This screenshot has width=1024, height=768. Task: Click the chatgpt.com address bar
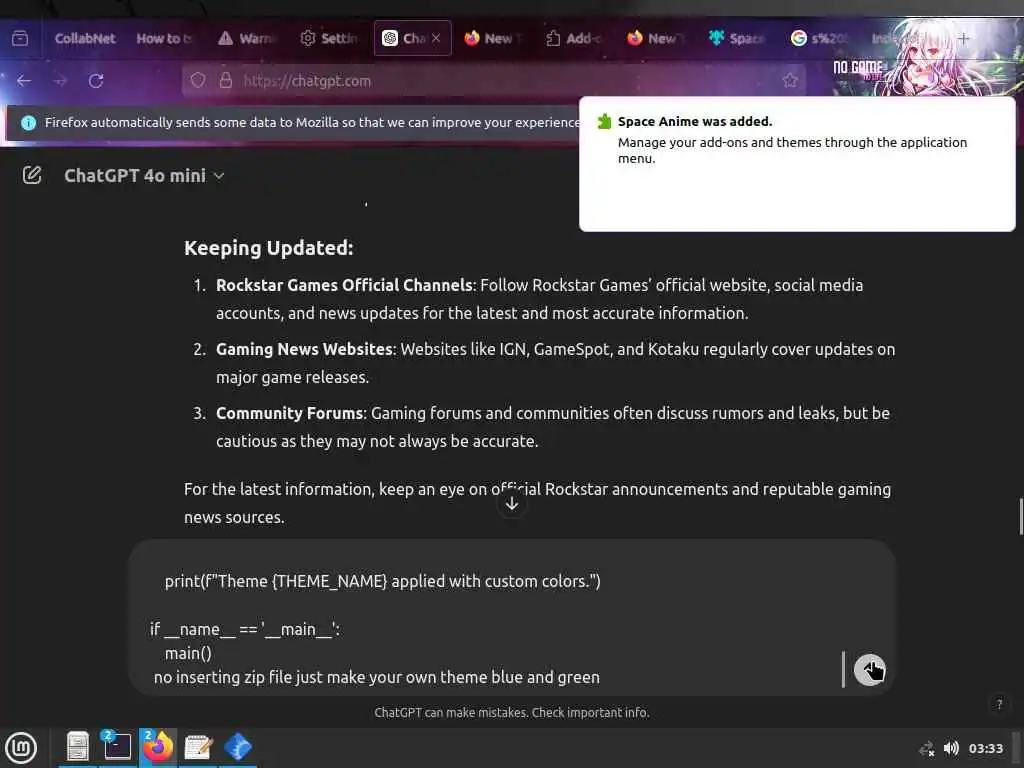click(x=494, y=81)
